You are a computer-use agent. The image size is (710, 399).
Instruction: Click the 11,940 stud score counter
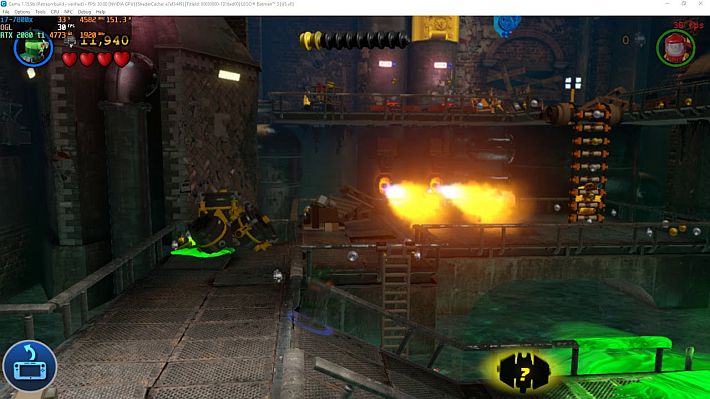pyautogui.click(x=105, y=41)
